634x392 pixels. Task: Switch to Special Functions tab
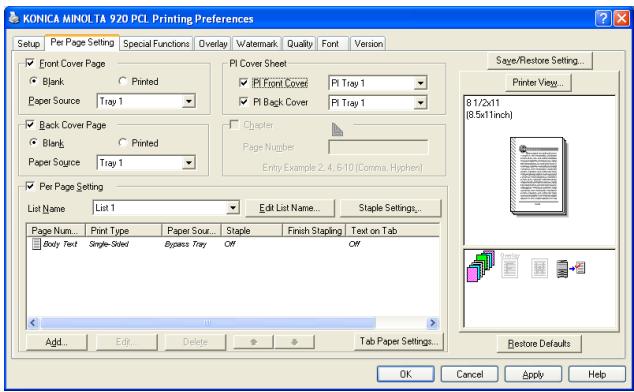(156, 43)
